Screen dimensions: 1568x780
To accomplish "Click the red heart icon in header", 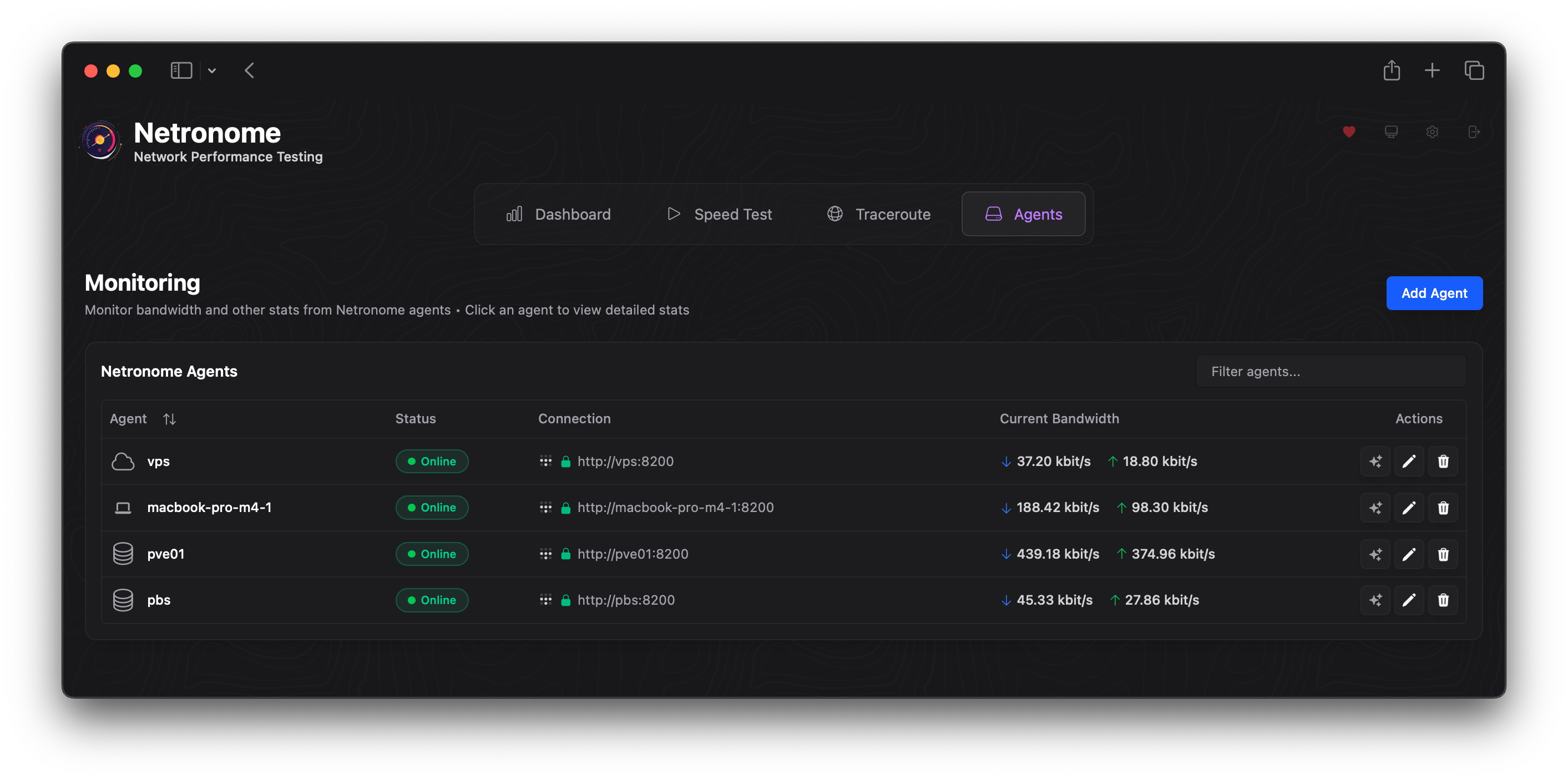I will [x=1349, y=132].
